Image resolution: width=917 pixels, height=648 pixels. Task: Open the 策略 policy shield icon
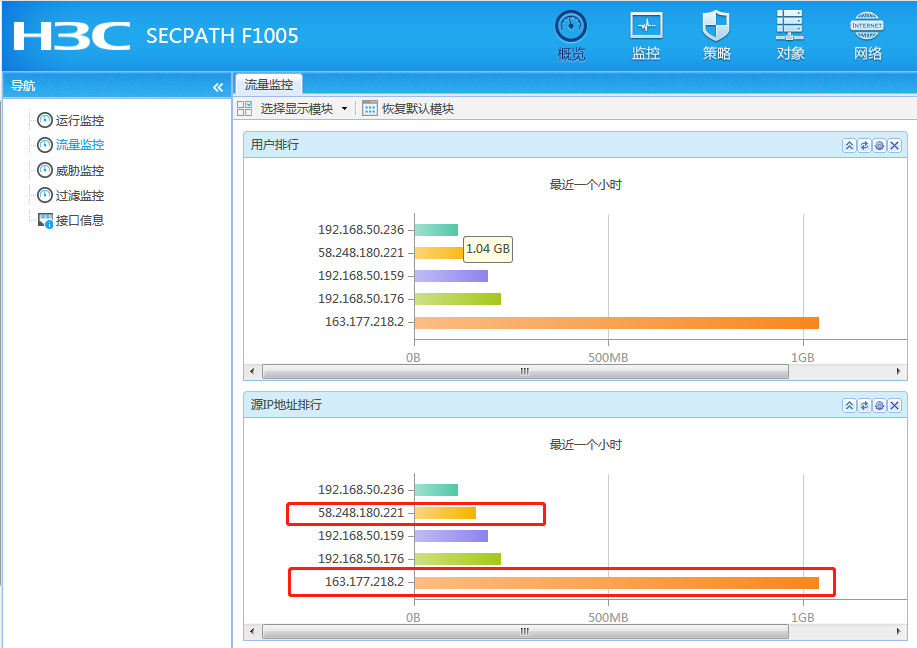pos(716,35)
